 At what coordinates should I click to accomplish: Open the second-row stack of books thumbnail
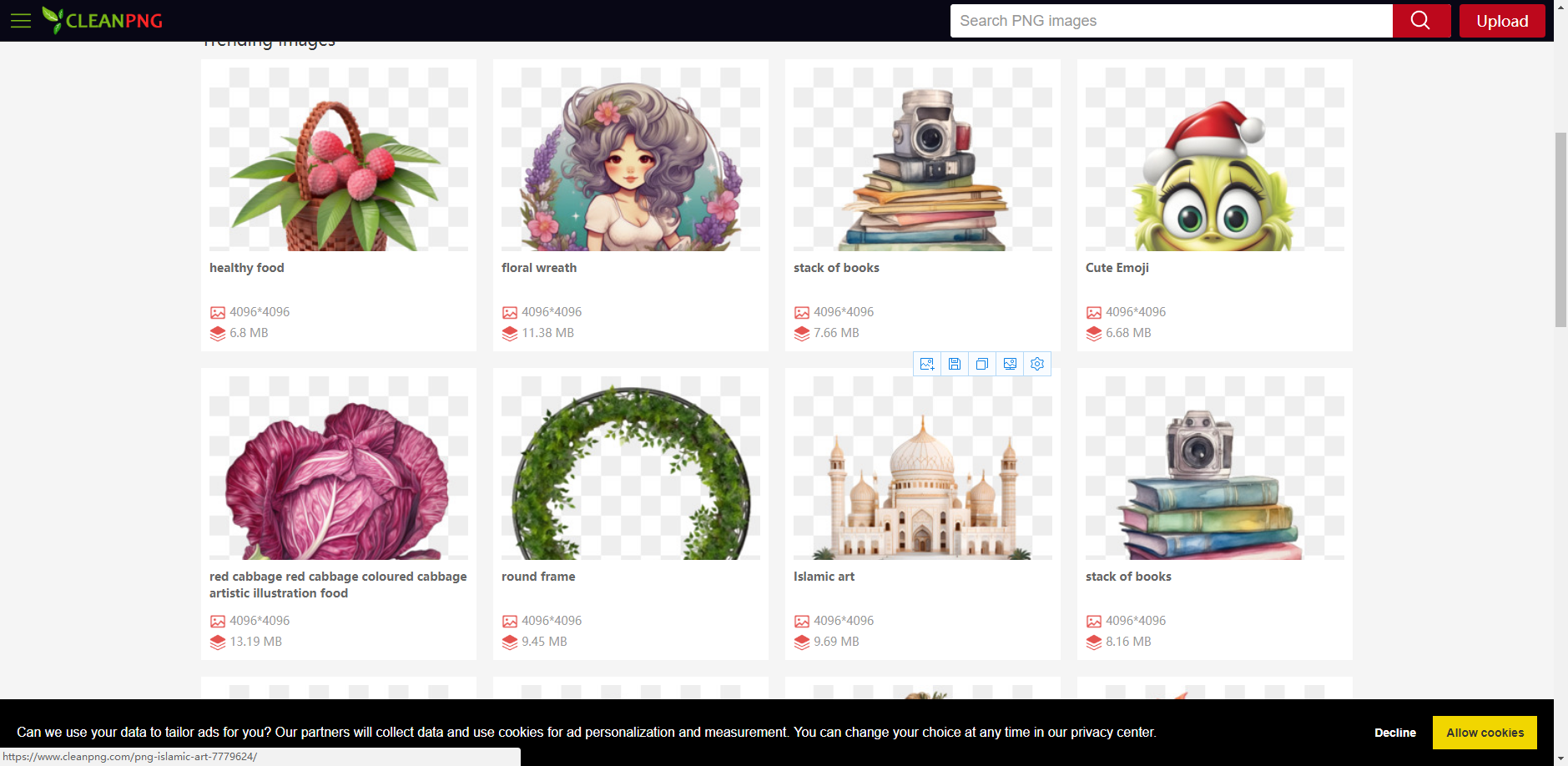click(x=1215, y=468)
